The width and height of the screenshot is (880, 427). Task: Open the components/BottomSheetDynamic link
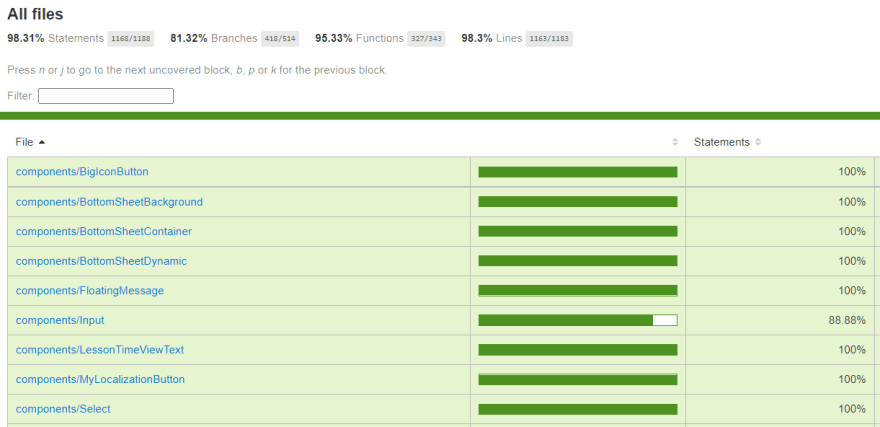101,261
